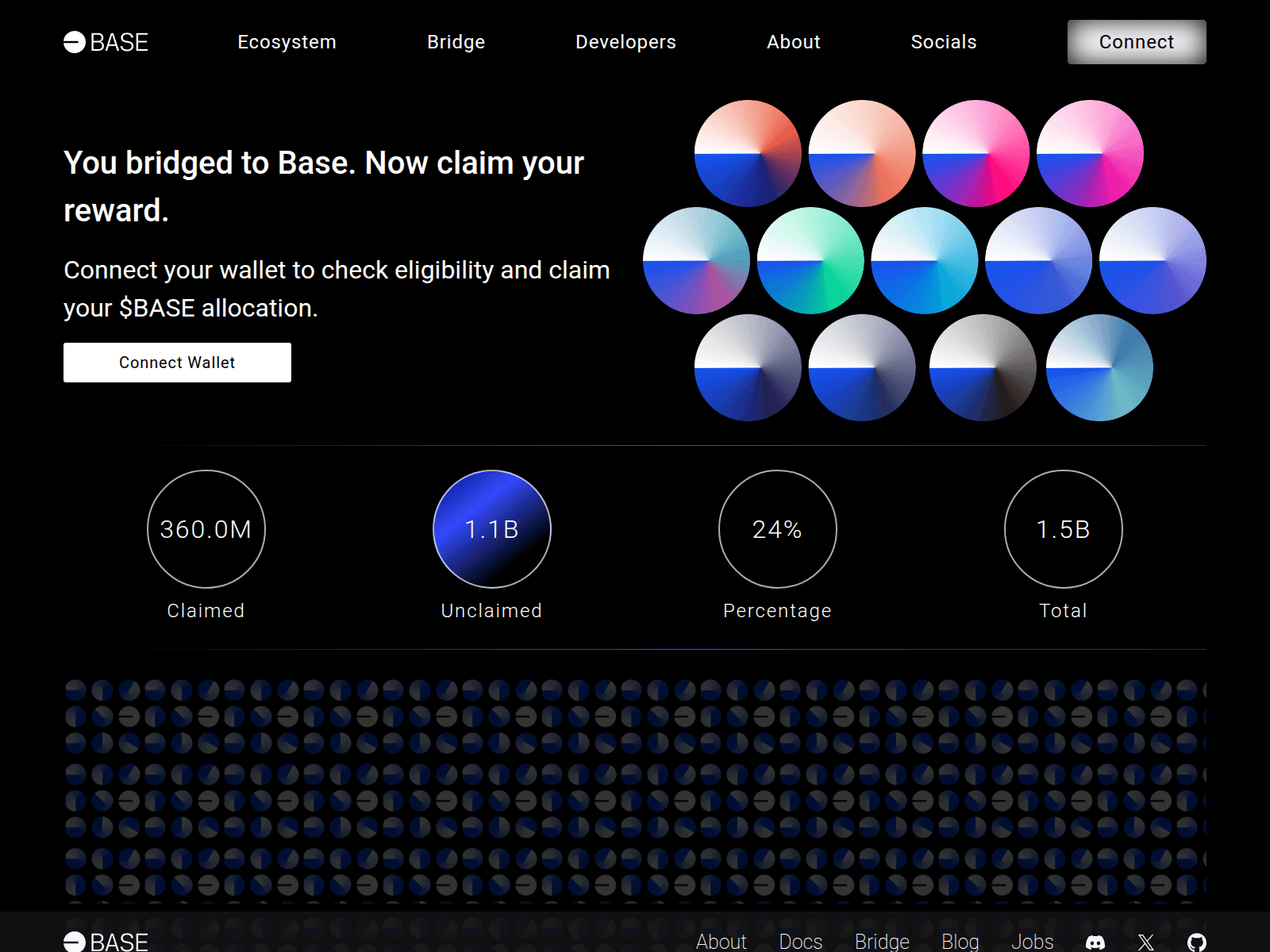1270x952 pixels.
Task: Click Bridge in the top navigation
Action: click(x=456, y=42)
